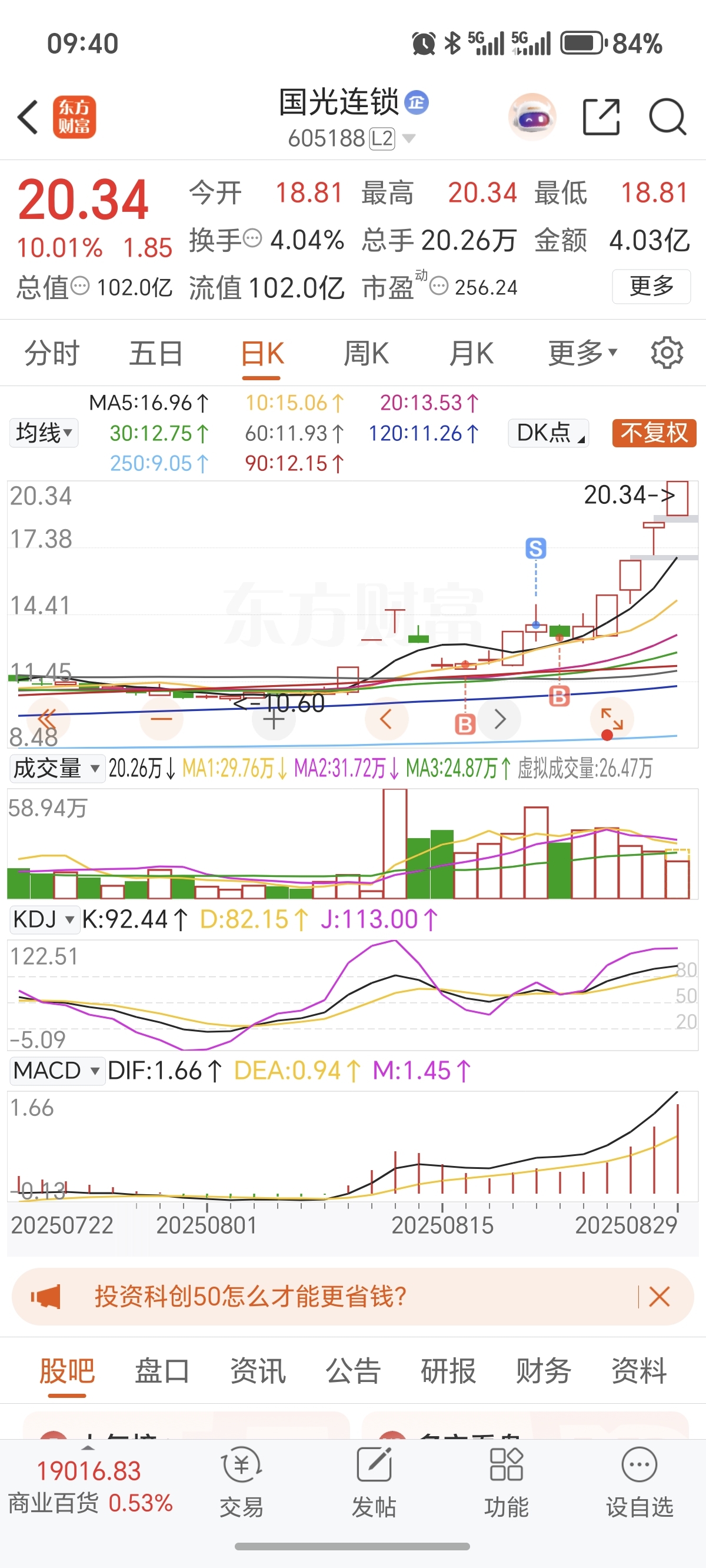The image size is (706, 1568).
Task: Tap the 19016.83 index value
Action: pyautogui.click(x=89, y=1471)
